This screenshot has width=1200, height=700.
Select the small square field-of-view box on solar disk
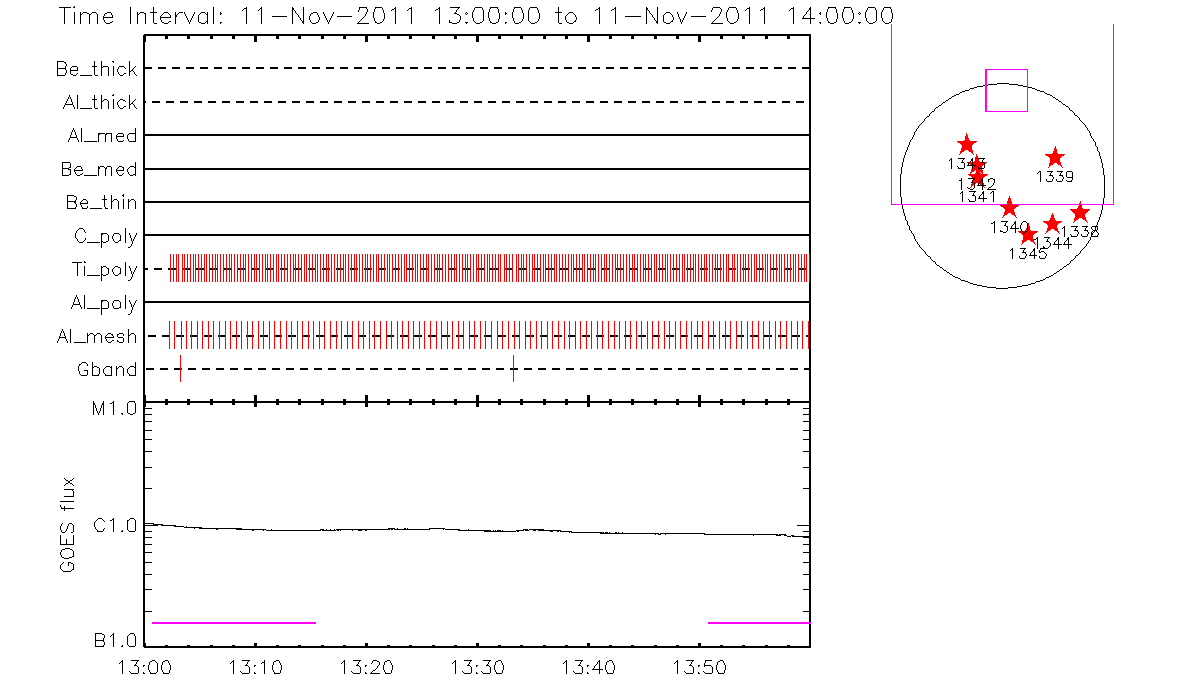point(1007,90)
